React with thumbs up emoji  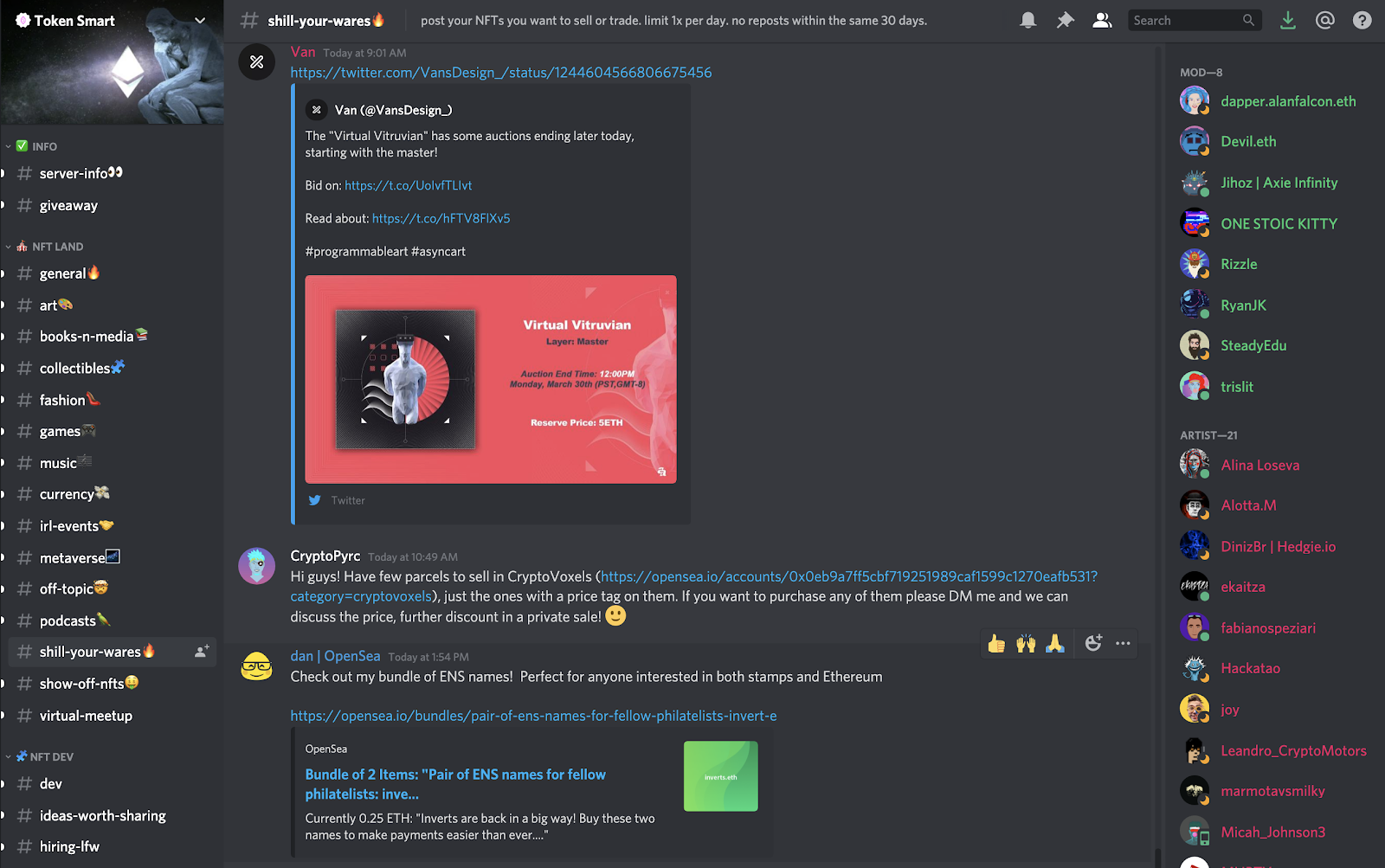(996, 643)
